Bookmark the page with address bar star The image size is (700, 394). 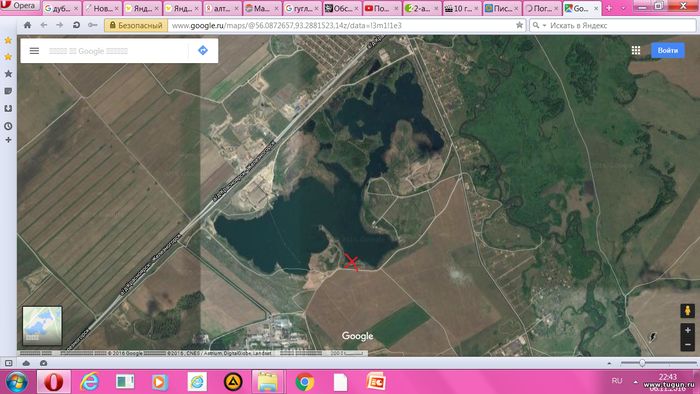(x=519, y=25)
